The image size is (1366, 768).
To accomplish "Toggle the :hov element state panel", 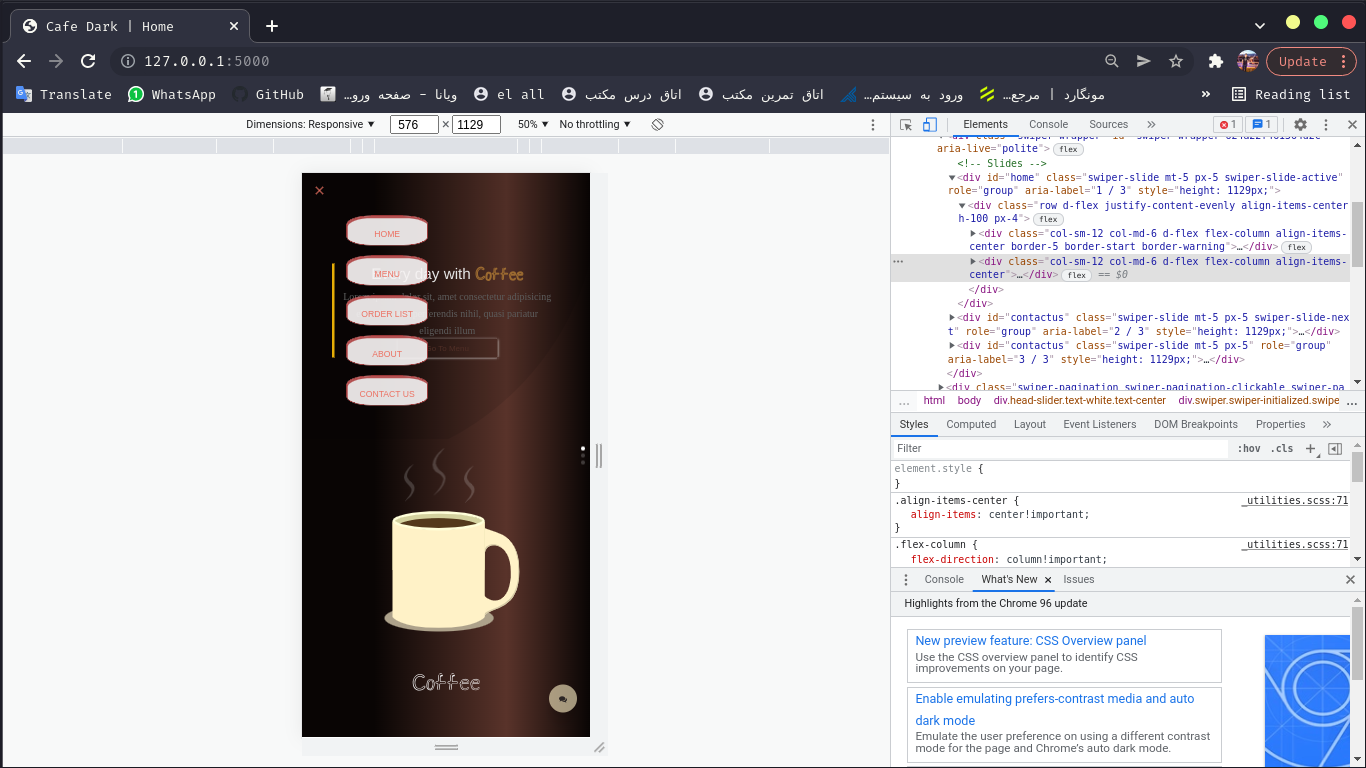I will point(1249,449).
